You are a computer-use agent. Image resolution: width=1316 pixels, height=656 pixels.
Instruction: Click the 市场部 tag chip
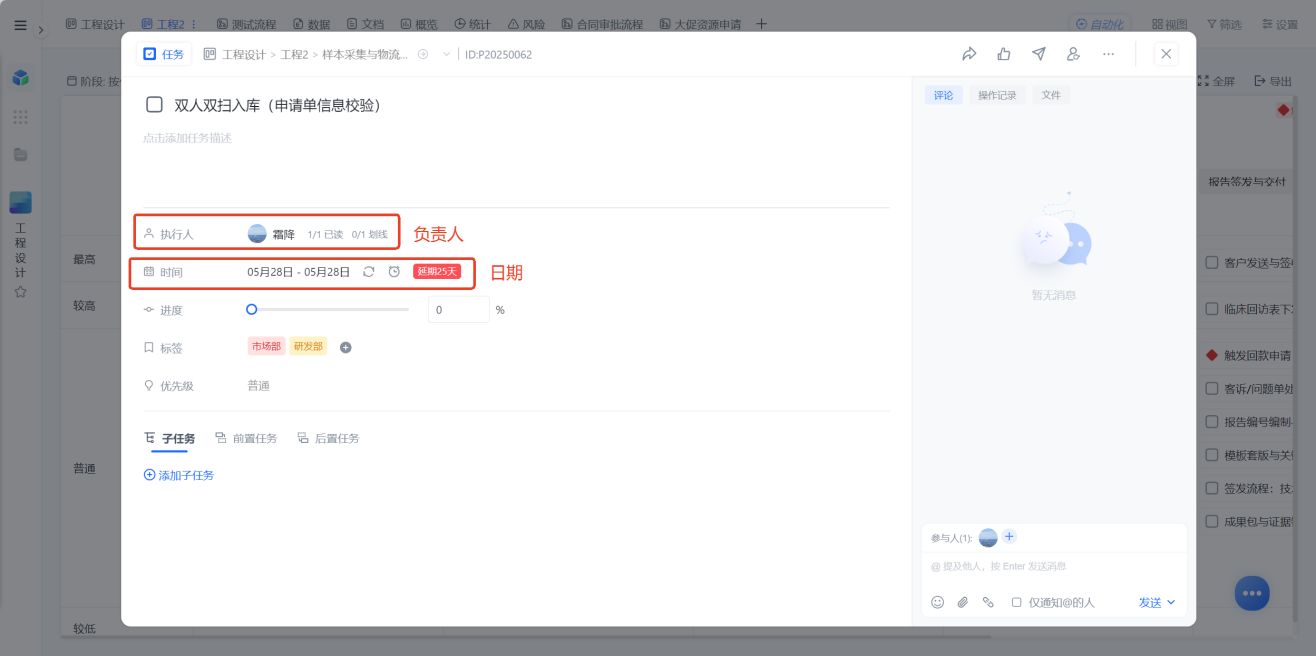[266, 346]
